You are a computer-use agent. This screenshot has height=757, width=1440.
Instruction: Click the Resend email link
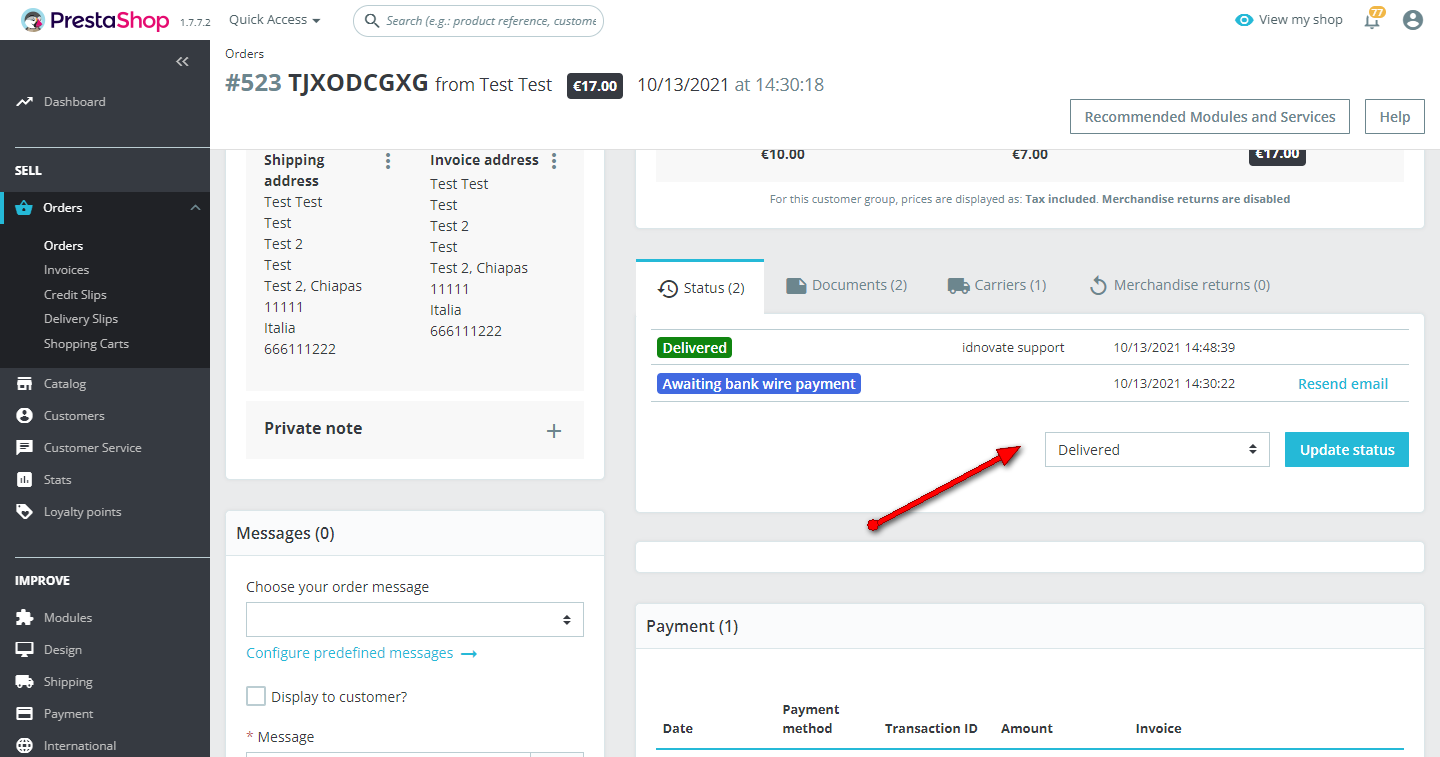[1343, 384]
